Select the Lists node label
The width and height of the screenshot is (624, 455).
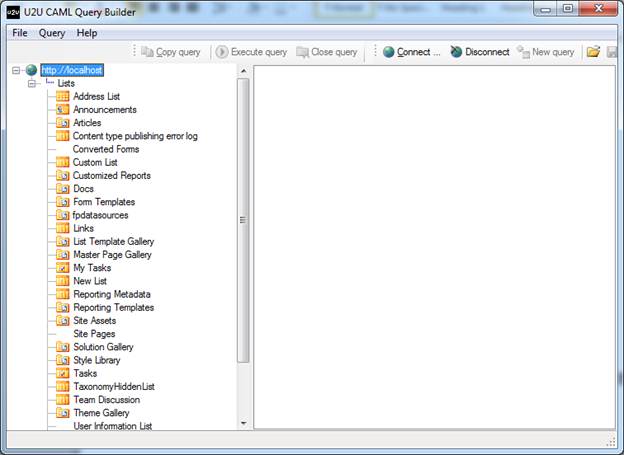(x=66, y=83)
